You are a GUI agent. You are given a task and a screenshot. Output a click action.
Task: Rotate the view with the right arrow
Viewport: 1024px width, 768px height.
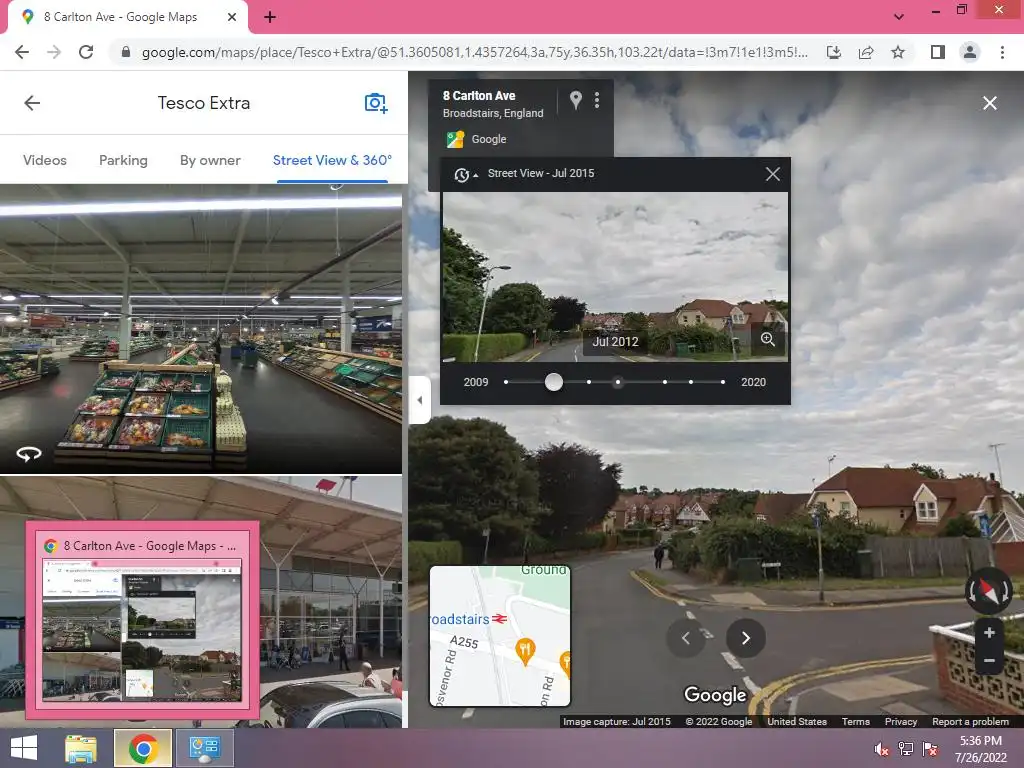click(746, 638)
